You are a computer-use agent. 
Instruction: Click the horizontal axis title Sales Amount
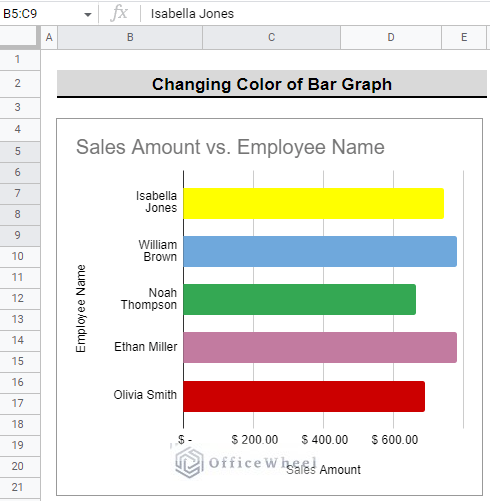pos(323,469)
